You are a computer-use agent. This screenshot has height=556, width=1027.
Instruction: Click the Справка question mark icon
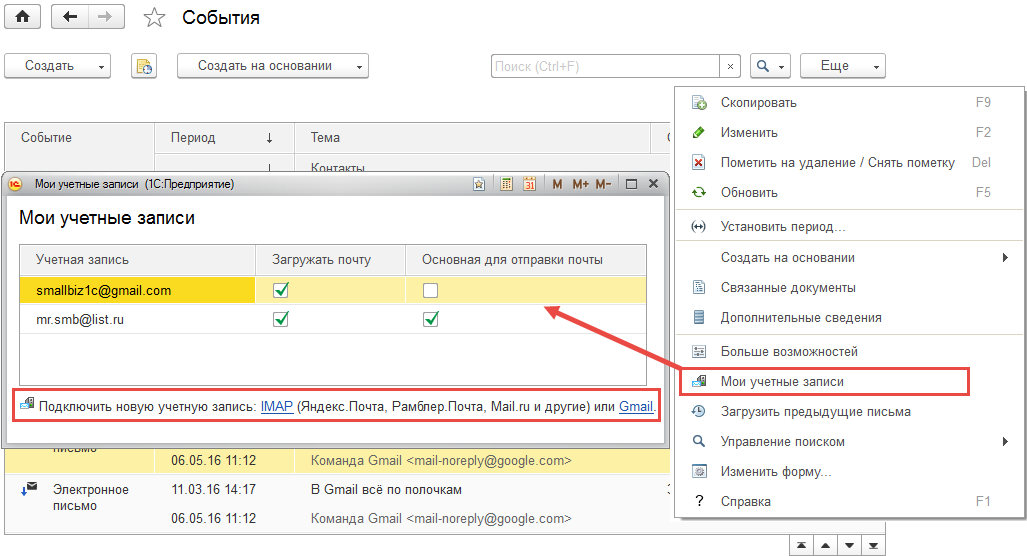pos(699,501)
